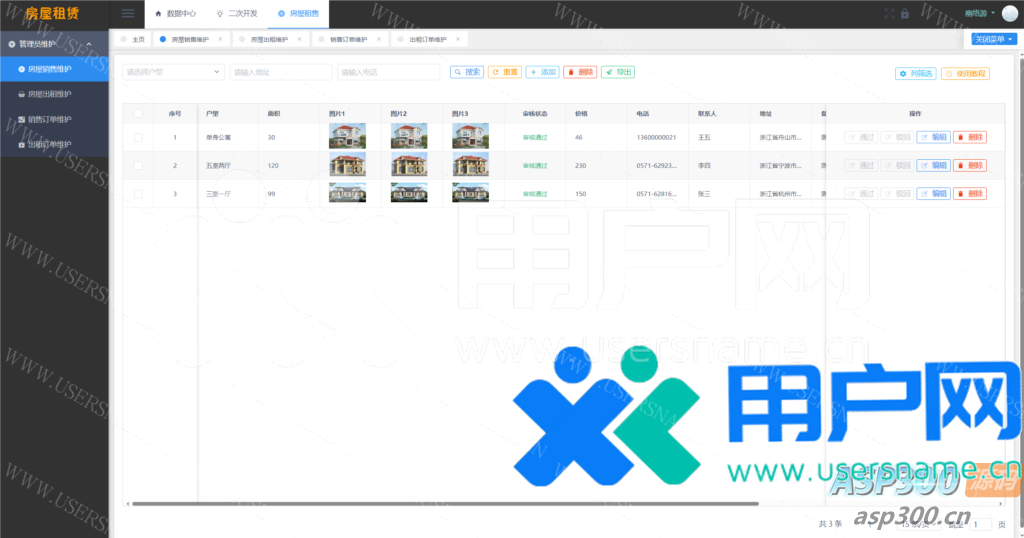Image resolution: width=1024 pixels, height=538 pixels.
Task: Switch to the 二次开发 top menu
Action: tap(236, 14)
